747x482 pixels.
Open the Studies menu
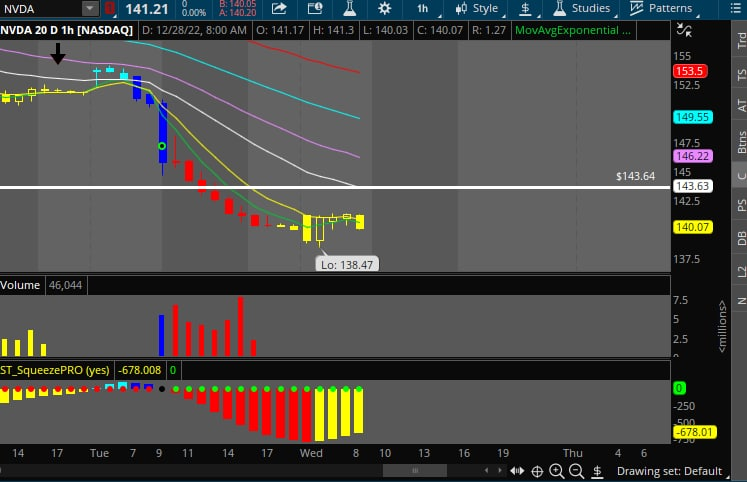pos(583,9)
